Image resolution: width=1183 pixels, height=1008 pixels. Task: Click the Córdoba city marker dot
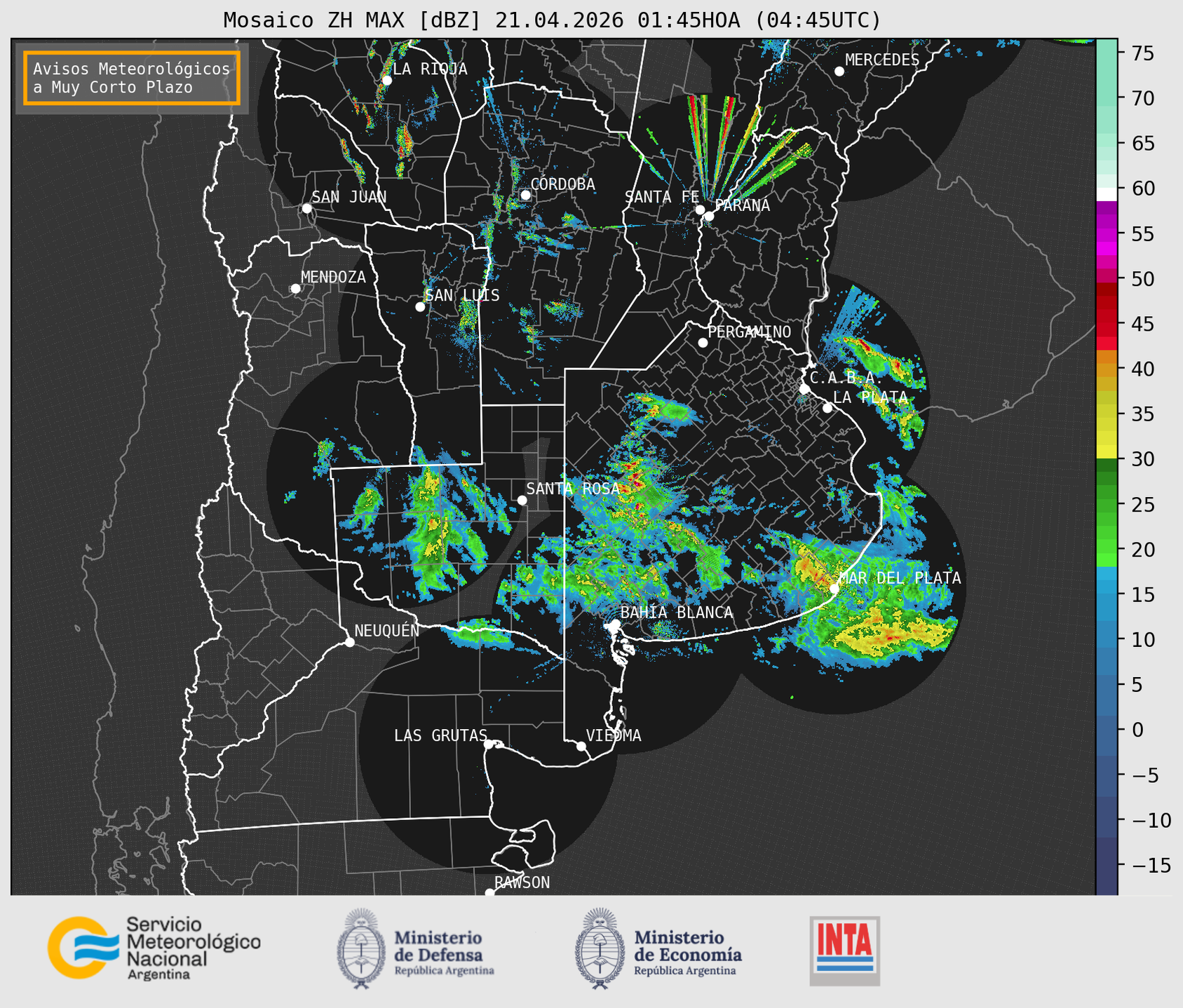coord(525,195)
